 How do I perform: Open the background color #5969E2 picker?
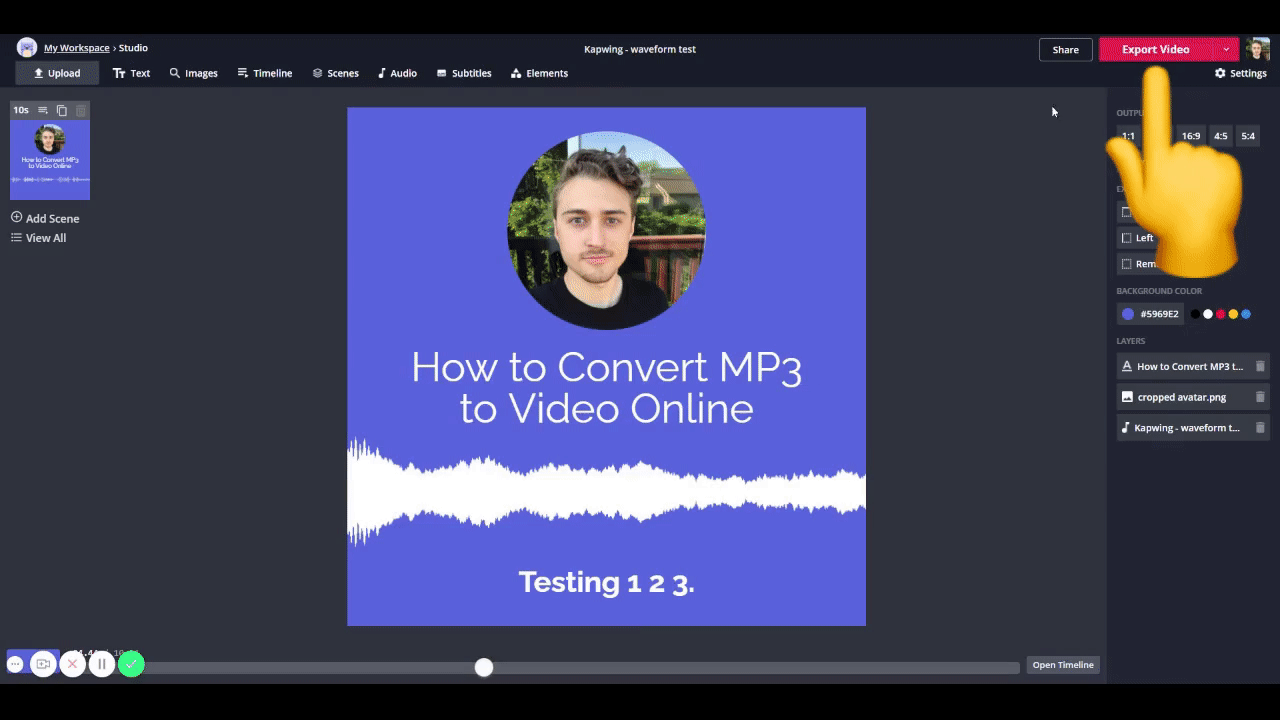point(1150,314)
